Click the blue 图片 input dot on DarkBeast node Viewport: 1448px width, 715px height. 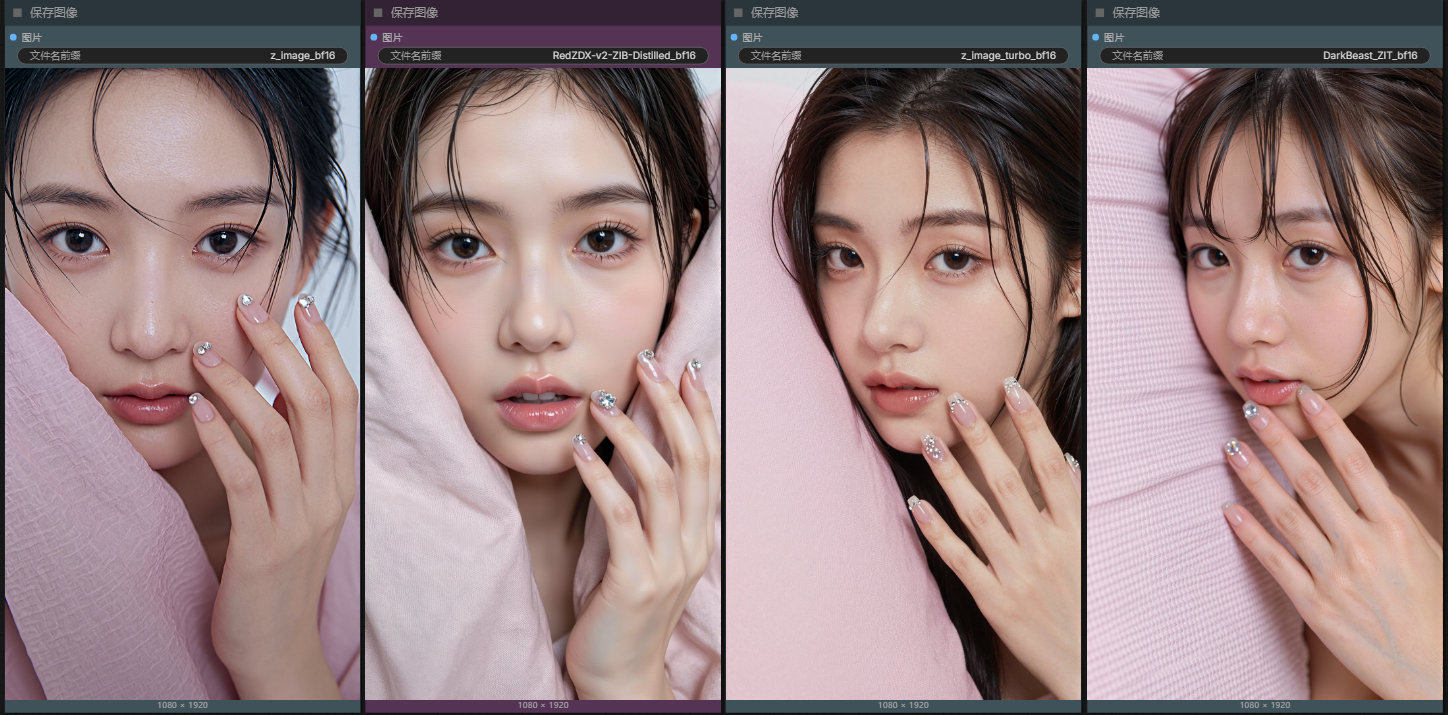1096,37
